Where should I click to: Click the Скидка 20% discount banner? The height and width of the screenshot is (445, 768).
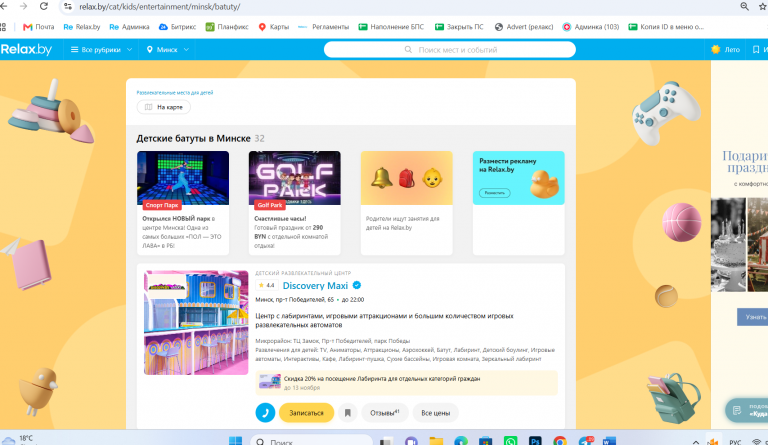407,383
